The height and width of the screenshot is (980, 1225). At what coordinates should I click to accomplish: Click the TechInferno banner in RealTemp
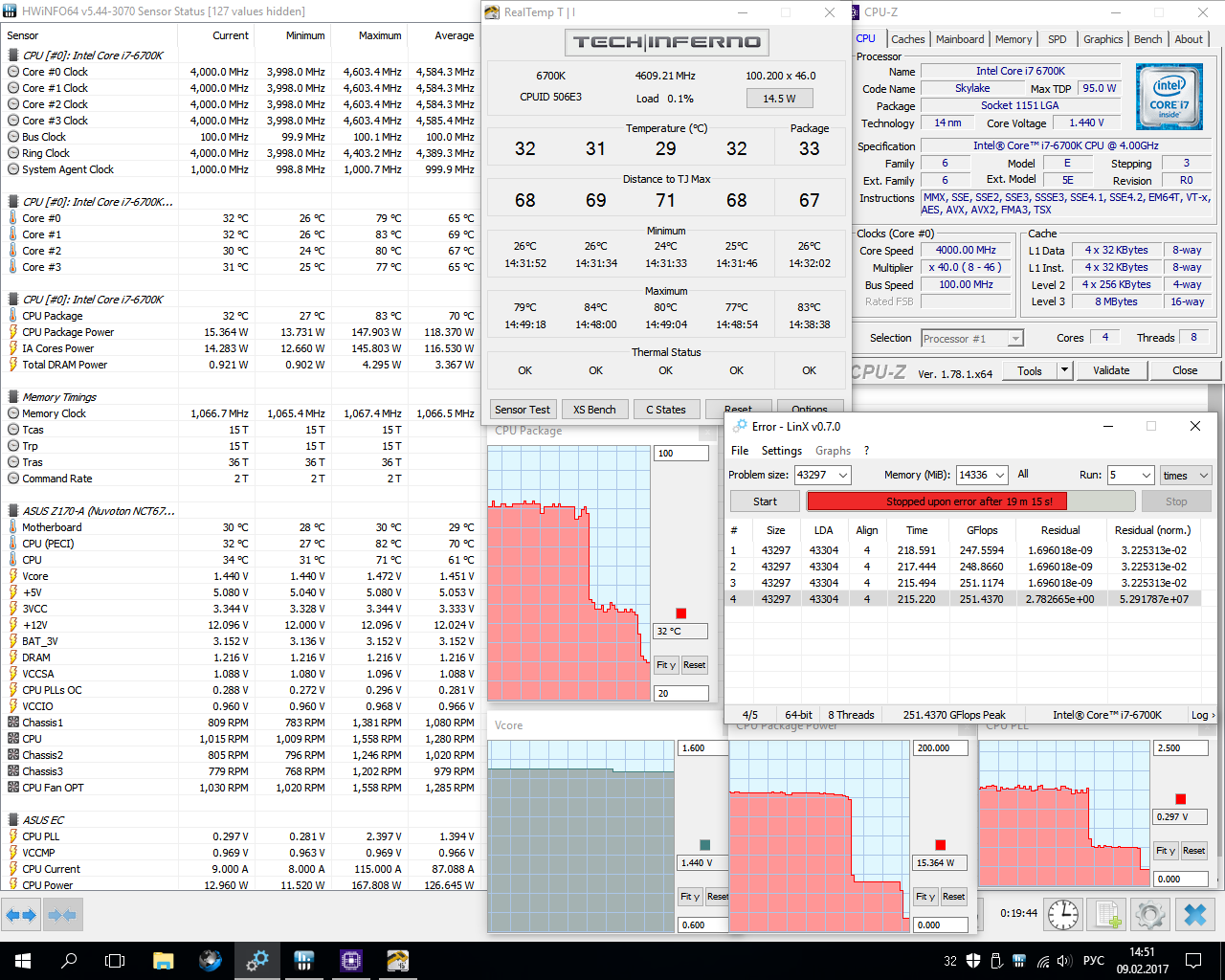tap(666, 42)
